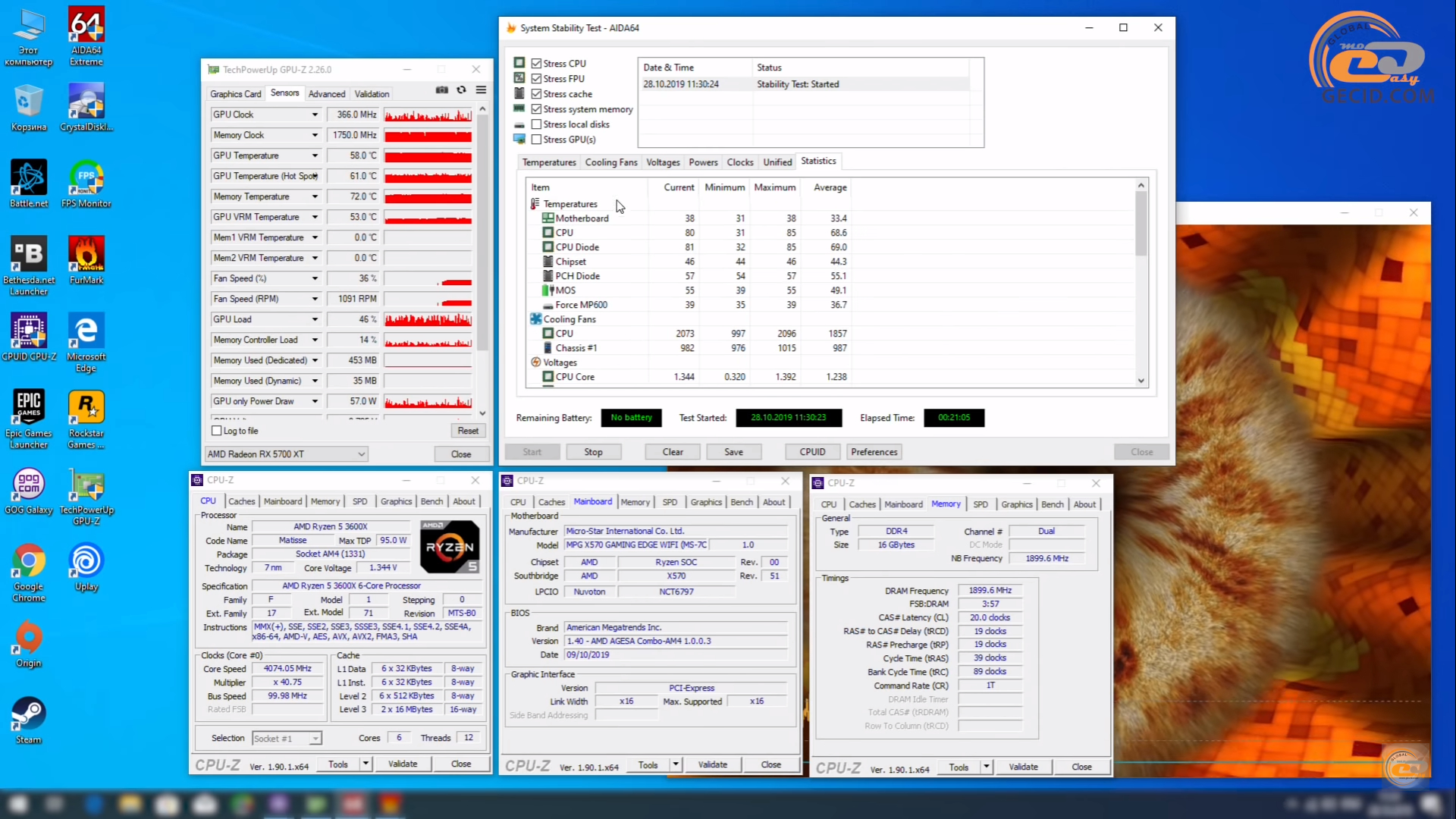Open FPS Monitor desktop icon

[86, 184]
